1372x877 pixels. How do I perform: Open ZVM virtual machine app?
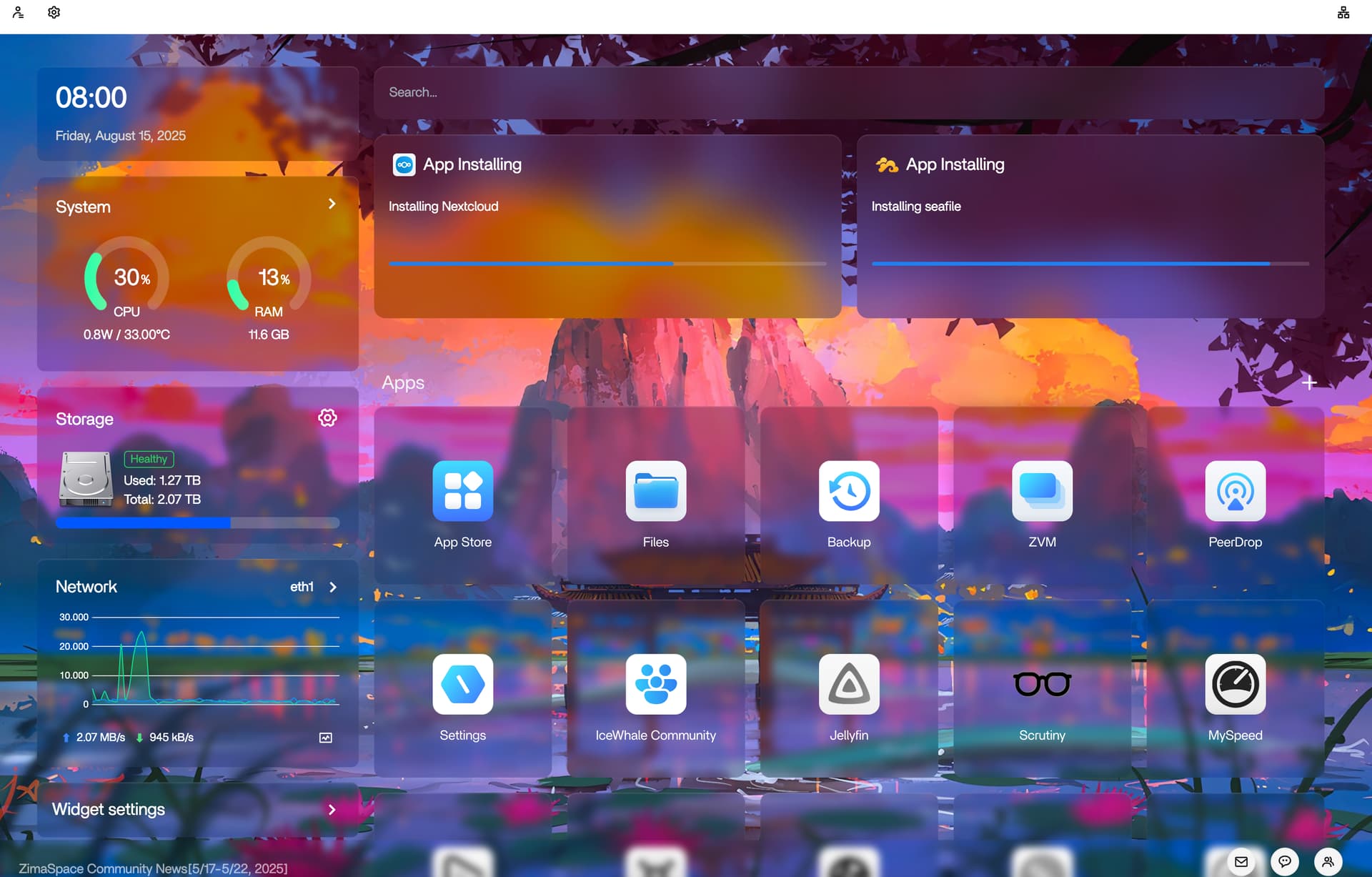tap(1042, 491)
